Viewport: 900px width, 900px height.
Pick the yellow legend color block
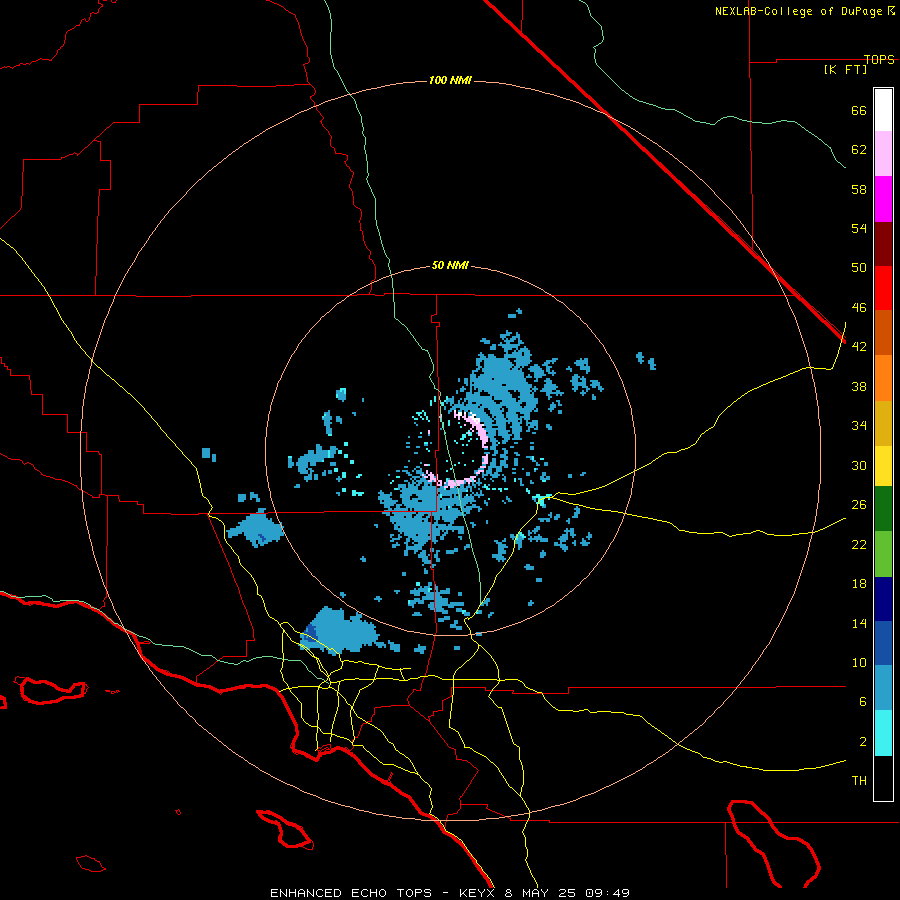tap(883, 466)
